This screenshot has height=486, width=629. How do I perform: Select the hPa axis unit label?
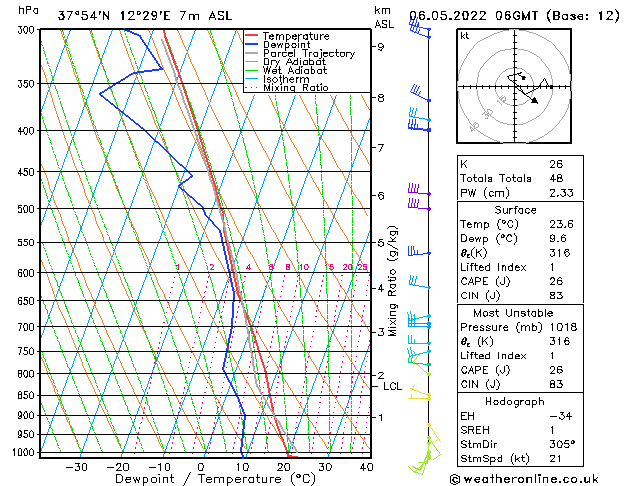28,10
